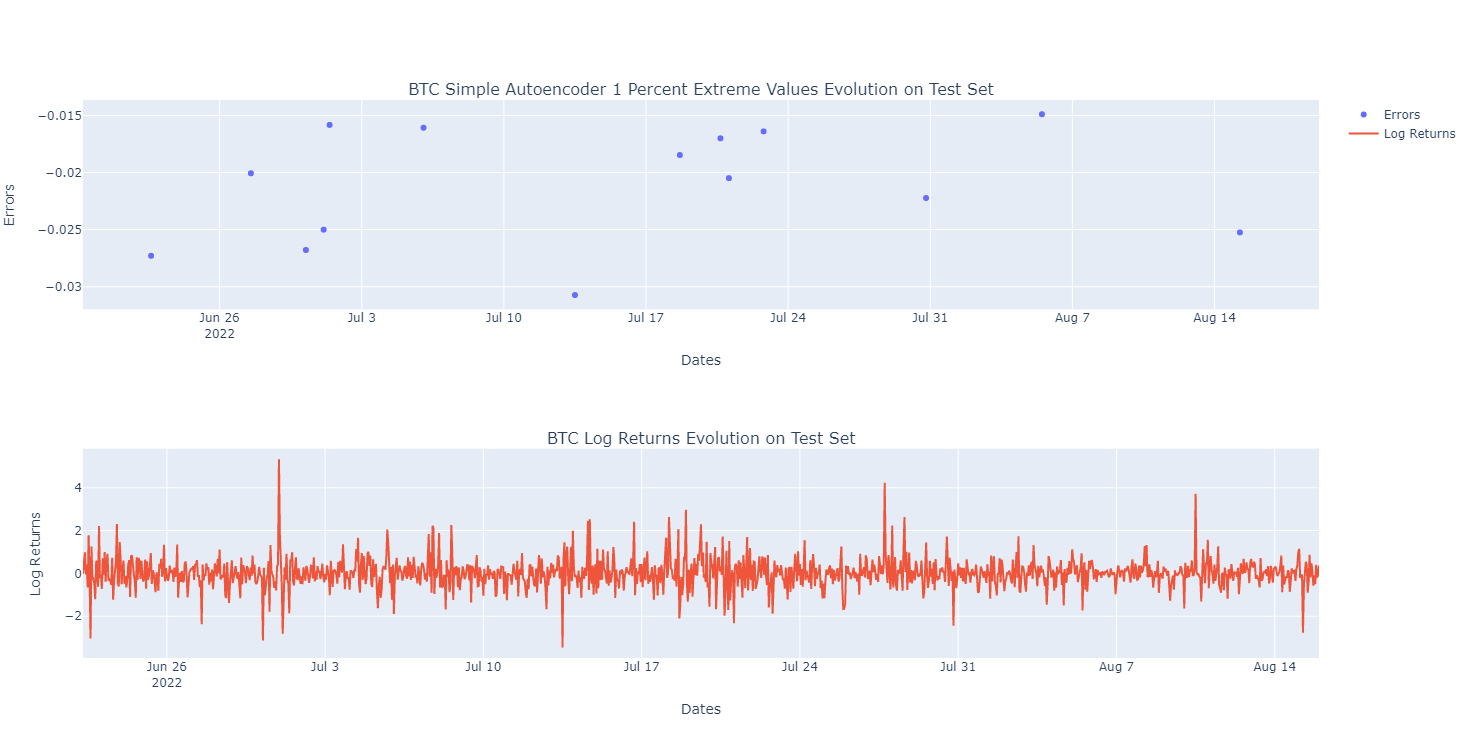This screenshot has height=737, width=1473.
Task: Select the leftmost error point before Jun 26
Action: pos(151,256)
